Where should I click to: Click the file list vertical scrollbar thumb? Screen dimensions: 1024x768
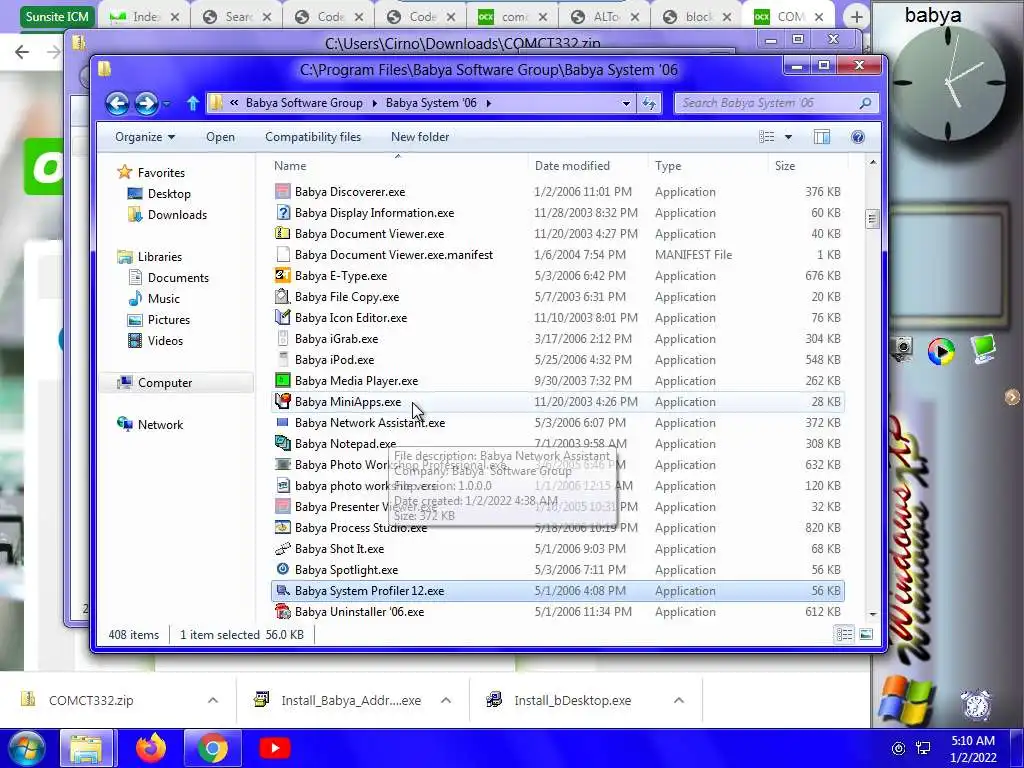pos(872,219)
